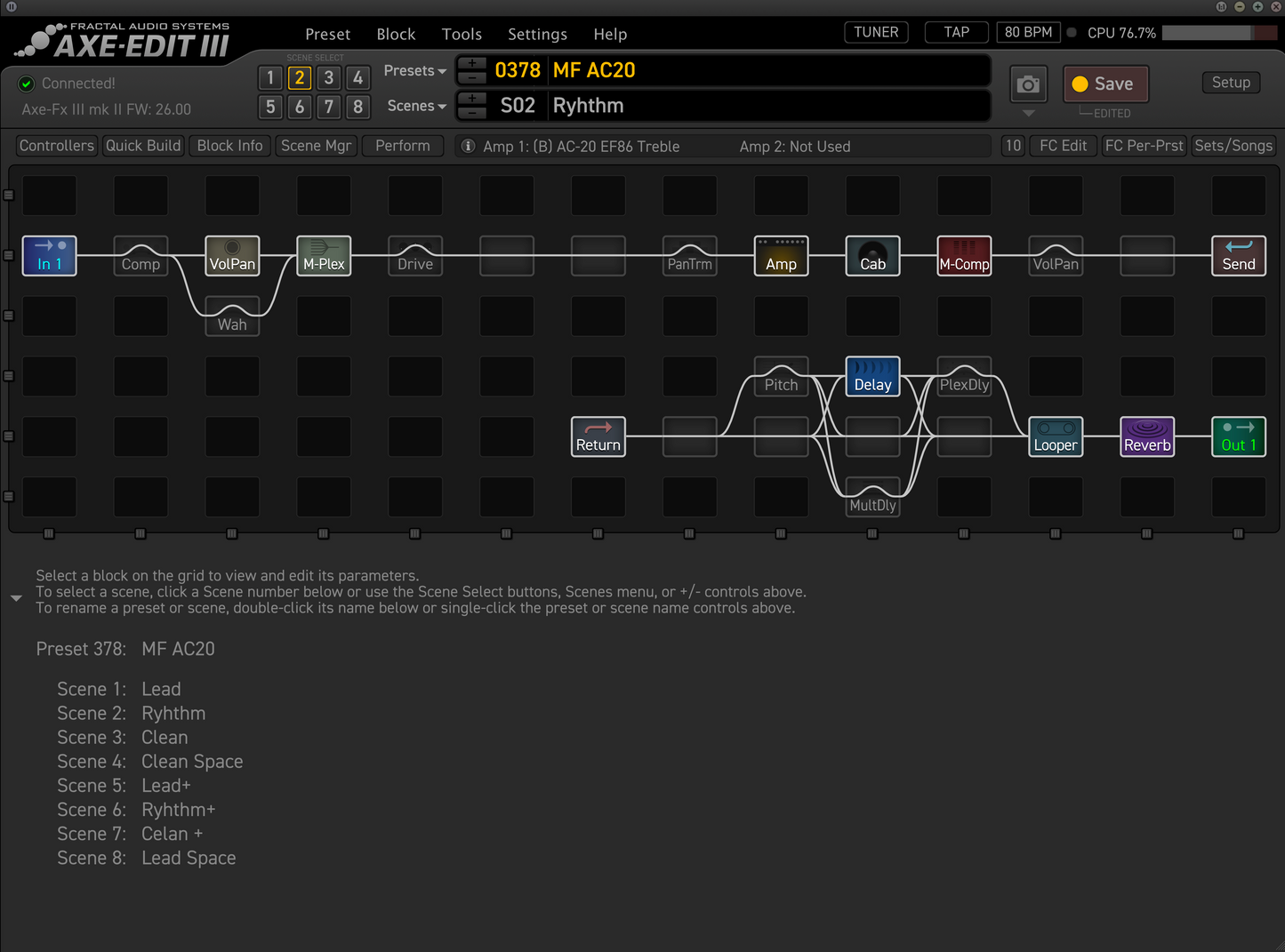Select the In 1 input block
Screen dimensions: 1285x952
(x=49, y=256)
